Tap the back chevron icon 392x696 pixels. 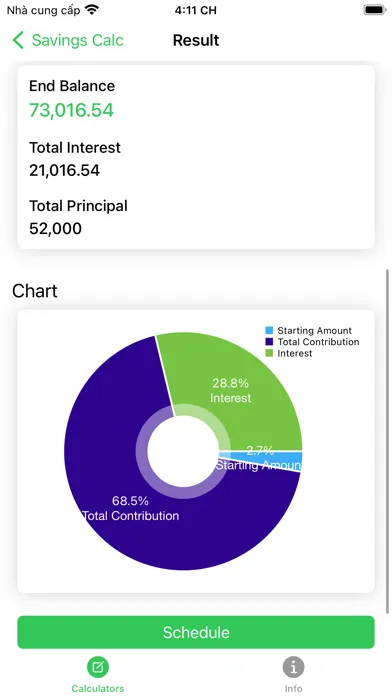pos(18,40)
